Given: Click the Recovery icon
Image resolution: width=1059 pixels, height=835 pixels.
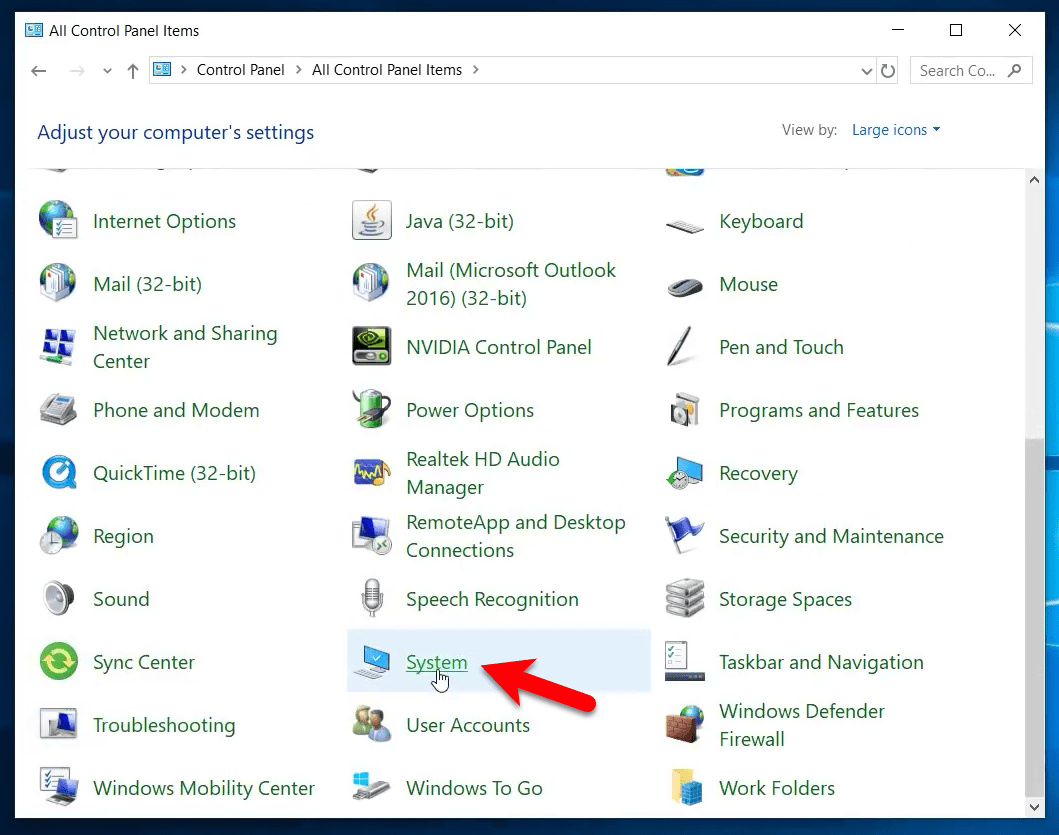Looking at the screenshot, I should click(684, 472).
